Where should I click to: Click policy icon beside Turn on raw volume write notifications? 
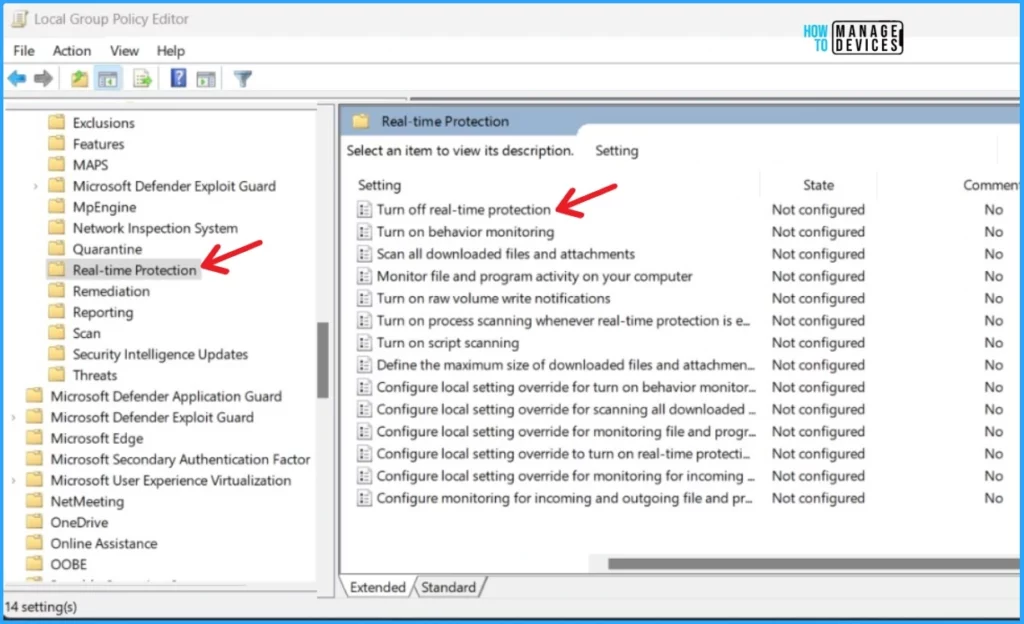[364, 298]
